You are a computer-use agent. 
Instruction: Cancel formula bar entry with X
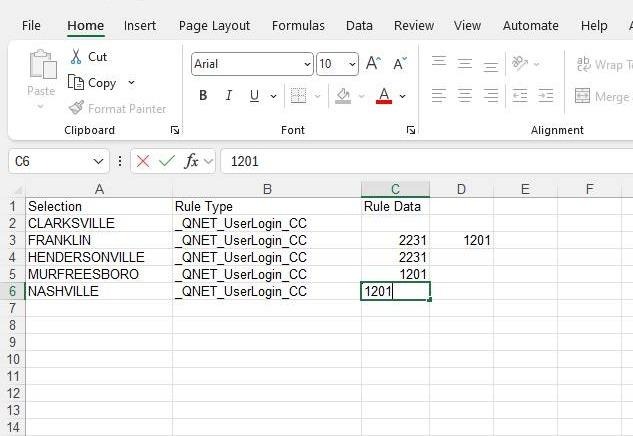click(x=143, y=161)
